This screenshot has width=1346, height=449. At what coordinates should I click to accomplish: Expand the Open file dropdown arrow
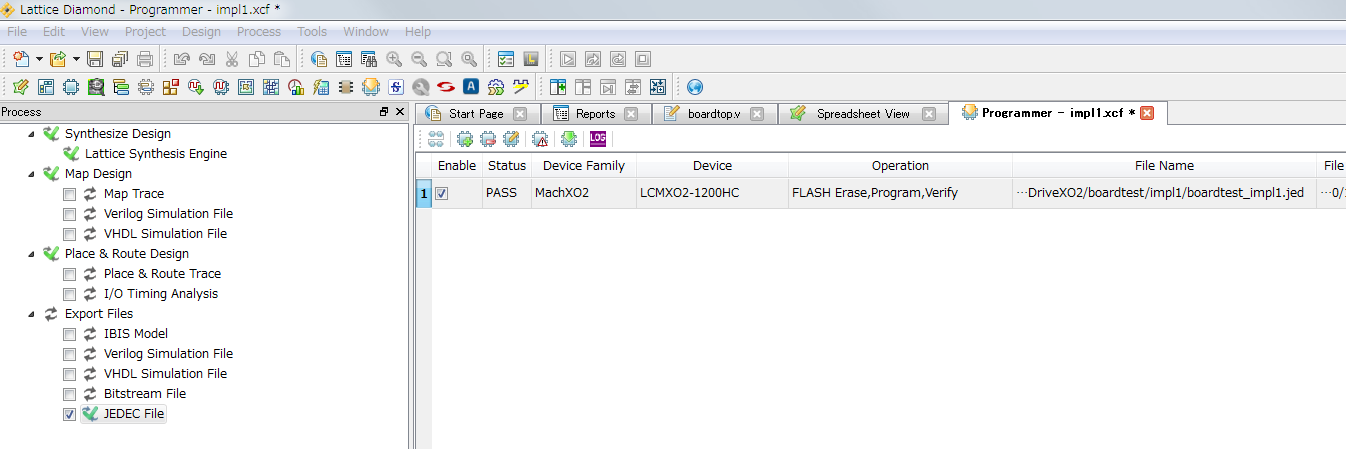76,59
